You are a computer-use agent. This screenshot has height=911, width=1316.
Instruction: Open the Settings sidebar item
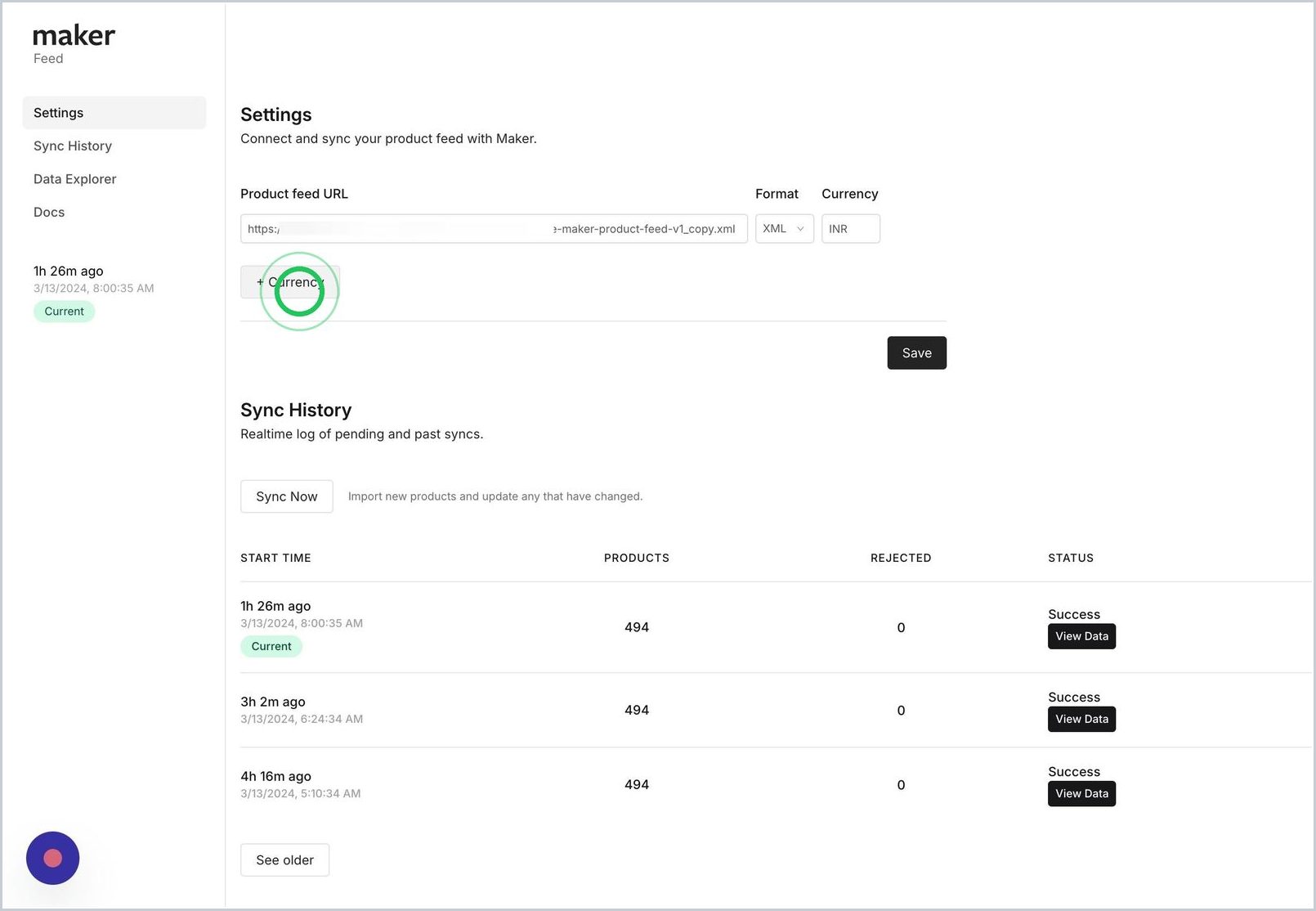pyautogui.click(x=114, y=113)
